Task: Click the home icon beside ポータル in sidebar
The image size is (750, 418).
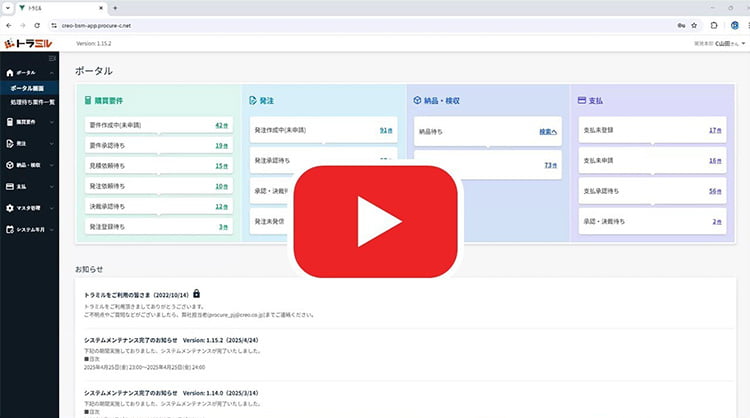Action: click(10, 73)
